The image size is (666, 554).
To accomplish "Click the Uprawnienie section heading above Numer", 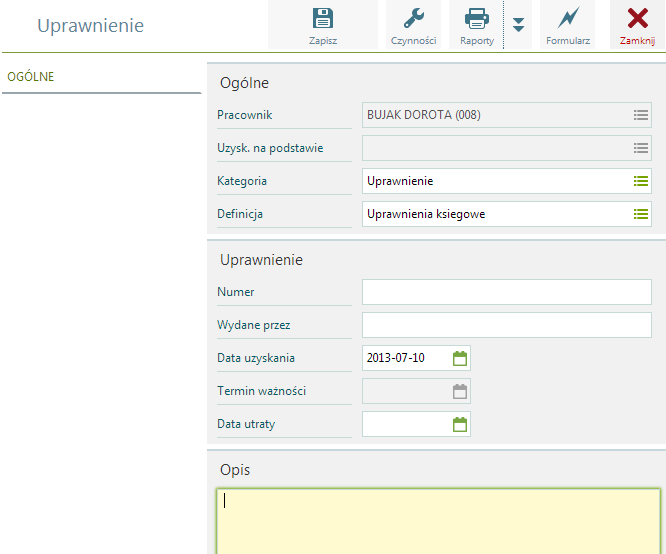I will (x=261, y=260).
